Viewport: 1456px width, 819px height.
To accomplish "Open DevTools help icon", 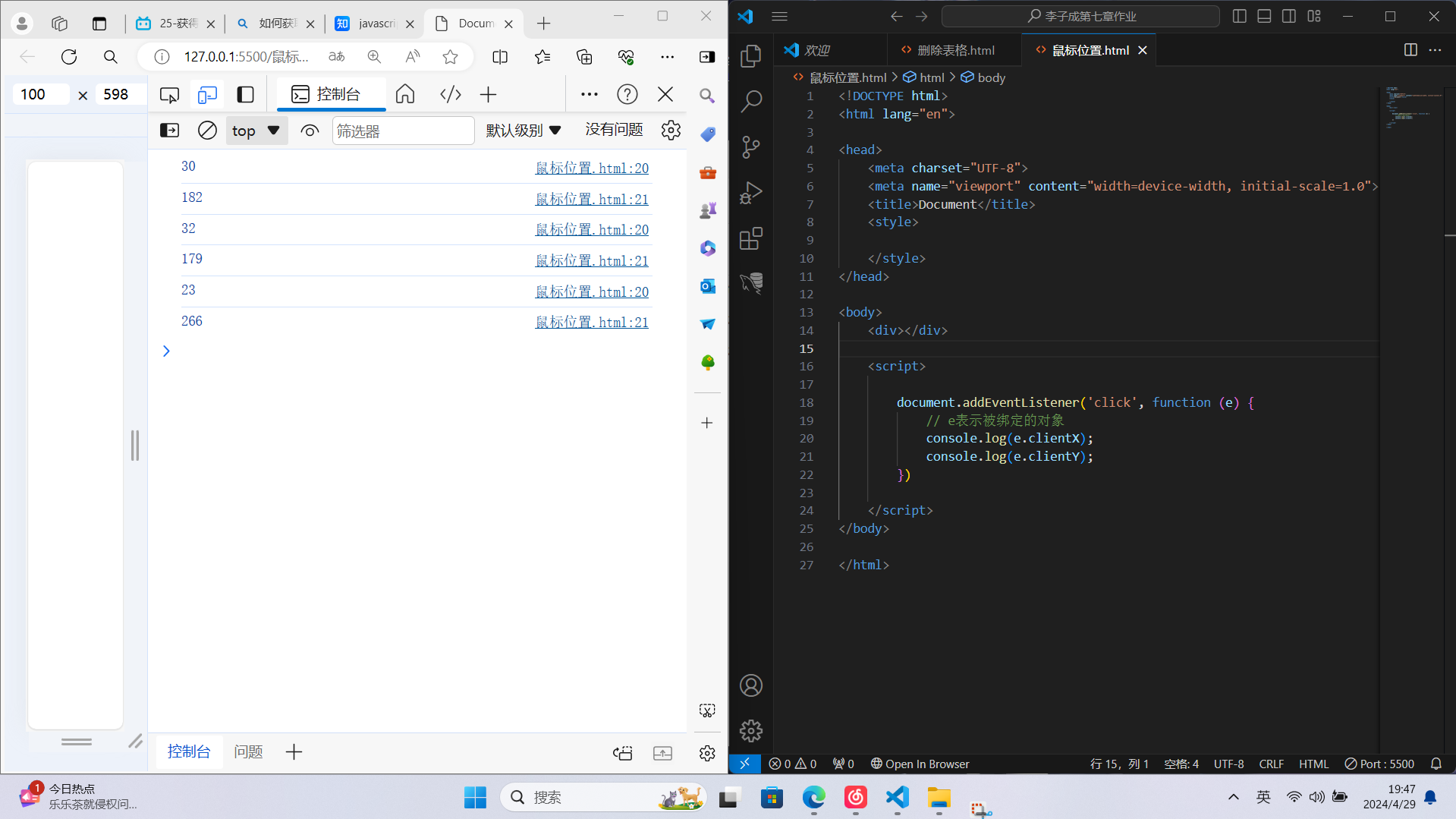I will pos(627,94).
